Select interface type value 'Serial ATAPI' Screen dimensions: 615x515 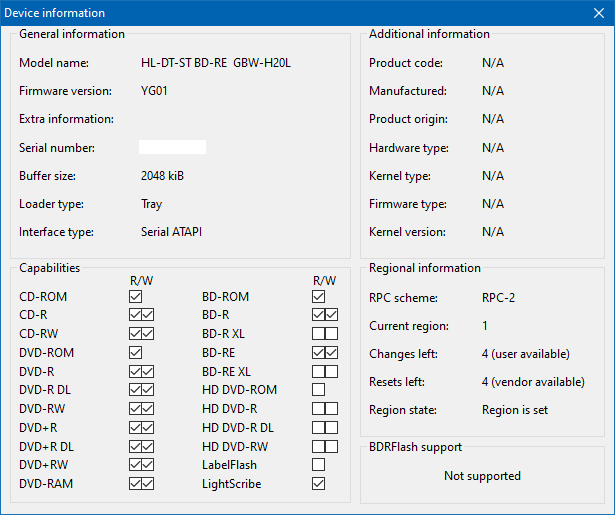pos(171,232)
